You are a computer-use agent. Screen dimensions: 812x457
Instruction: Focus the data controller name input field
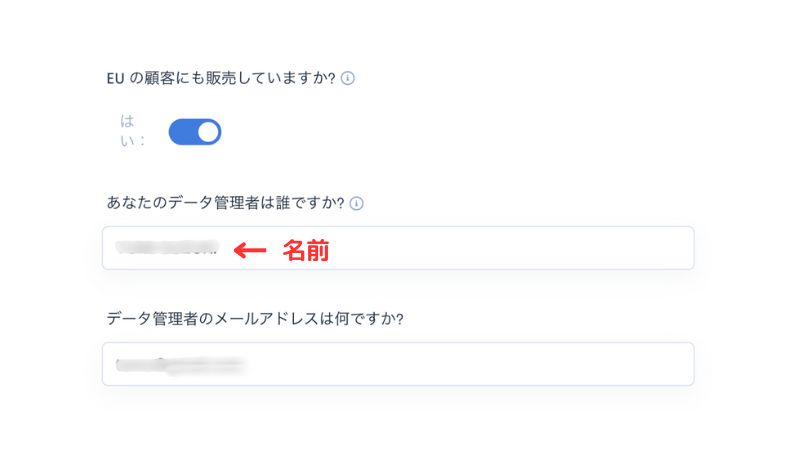(398, 248)
